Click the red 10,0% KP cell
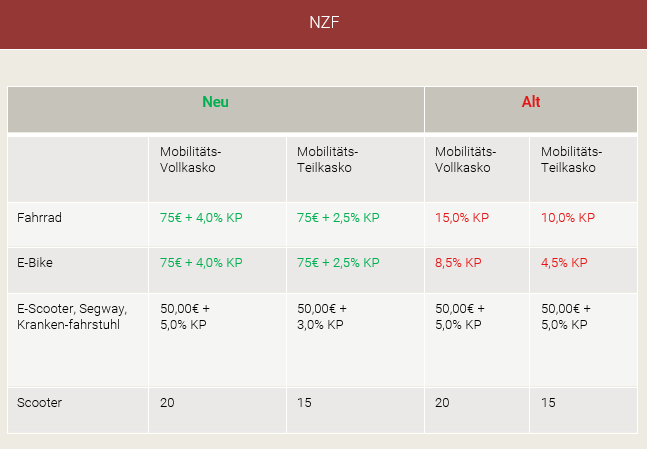The image size is (647, 449). click(x=568, y=217)
